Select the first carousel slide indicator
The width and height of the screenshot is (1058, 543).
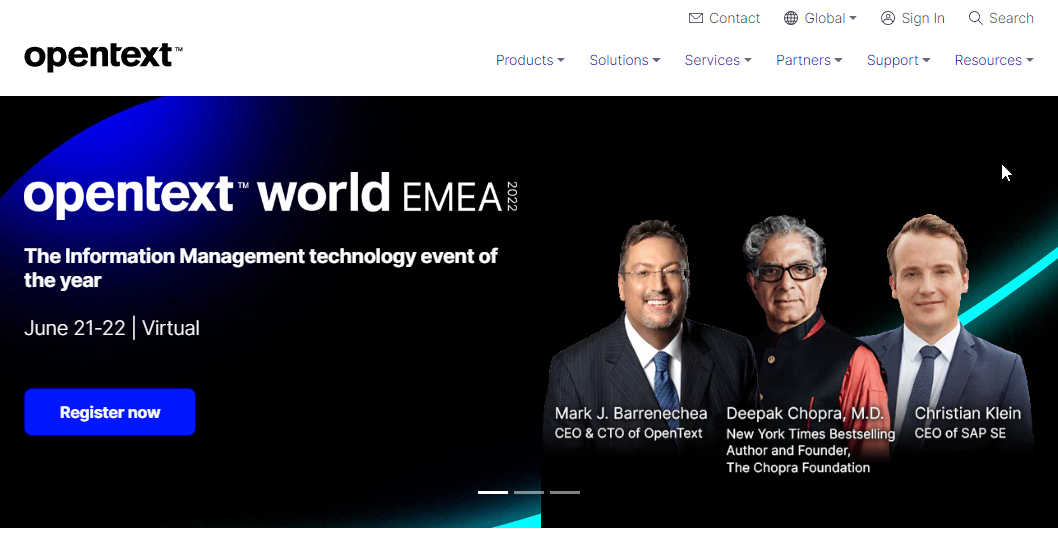click(493, 492)
